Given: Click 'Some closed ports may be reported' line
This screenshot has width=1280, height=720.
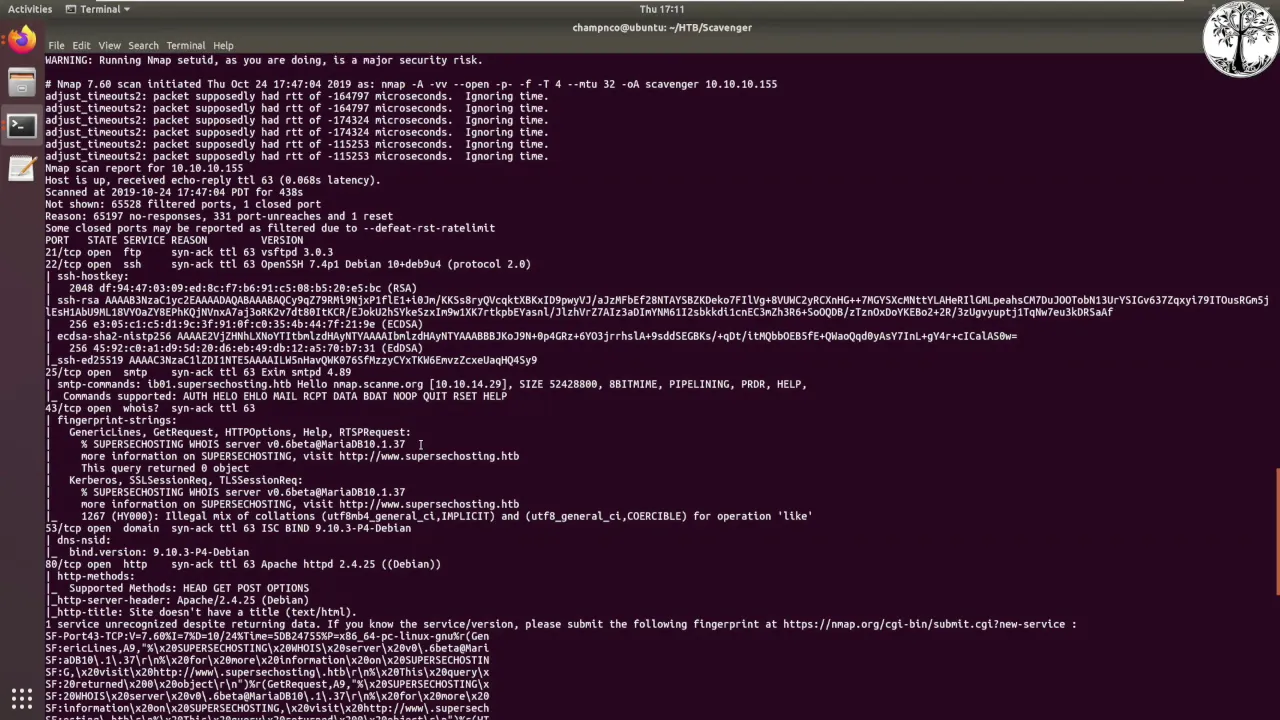Looking at the screenshot, I should click(x=270, y=228).
